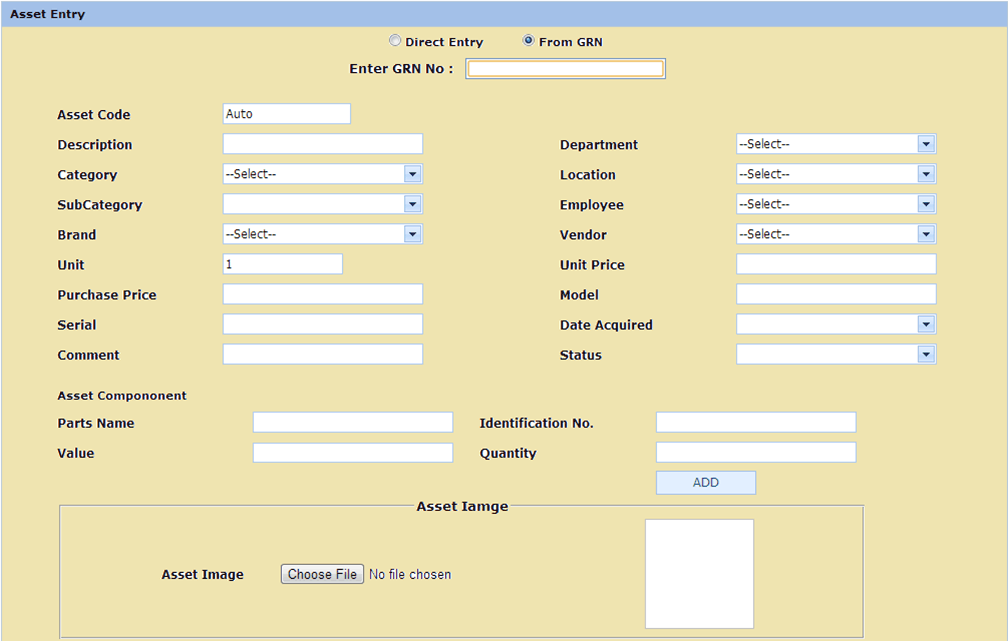Screen dimensions: 1008x641
Task: Open the Vendor dropdown list
Action: click(835, 234)
